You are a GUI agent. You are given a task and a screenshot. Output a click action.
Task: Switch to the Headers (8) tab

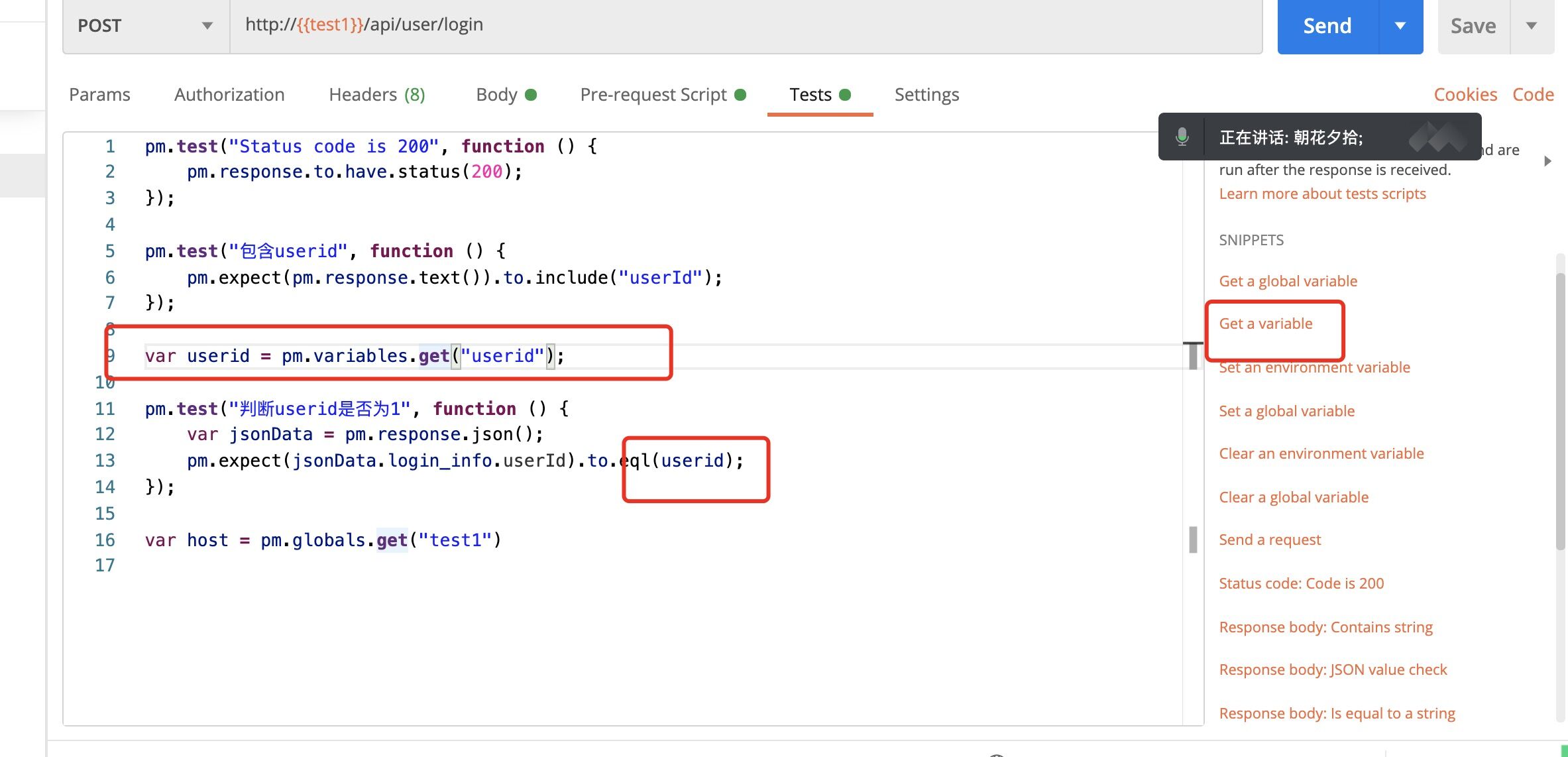(x=376, y=95)
